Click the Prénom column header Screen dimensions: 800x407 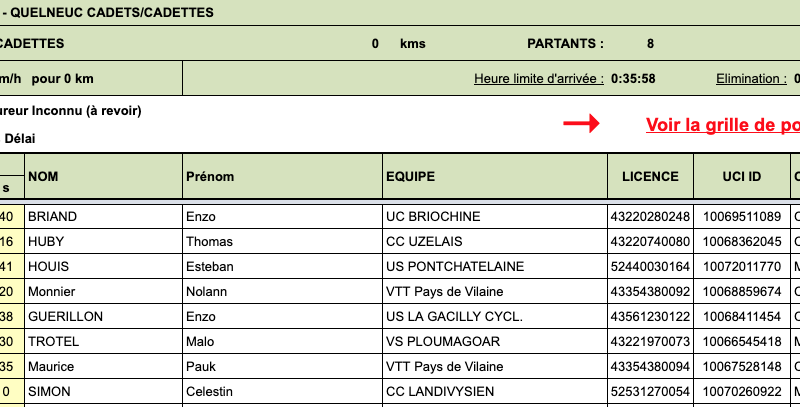point(209,177)
